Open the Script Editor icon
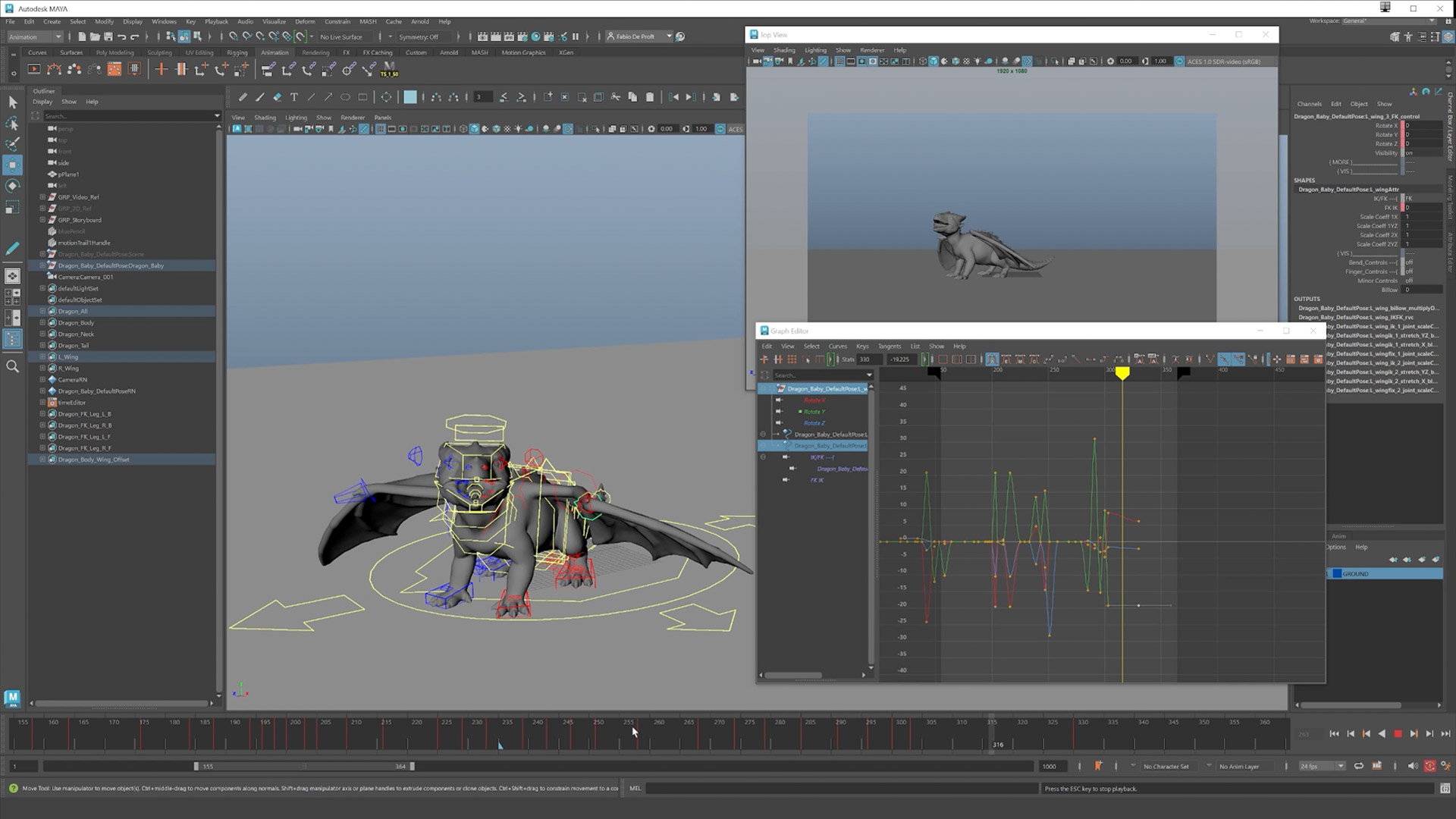Image resolution: width=1456 pixels, height=819 pixels. 1445,789
